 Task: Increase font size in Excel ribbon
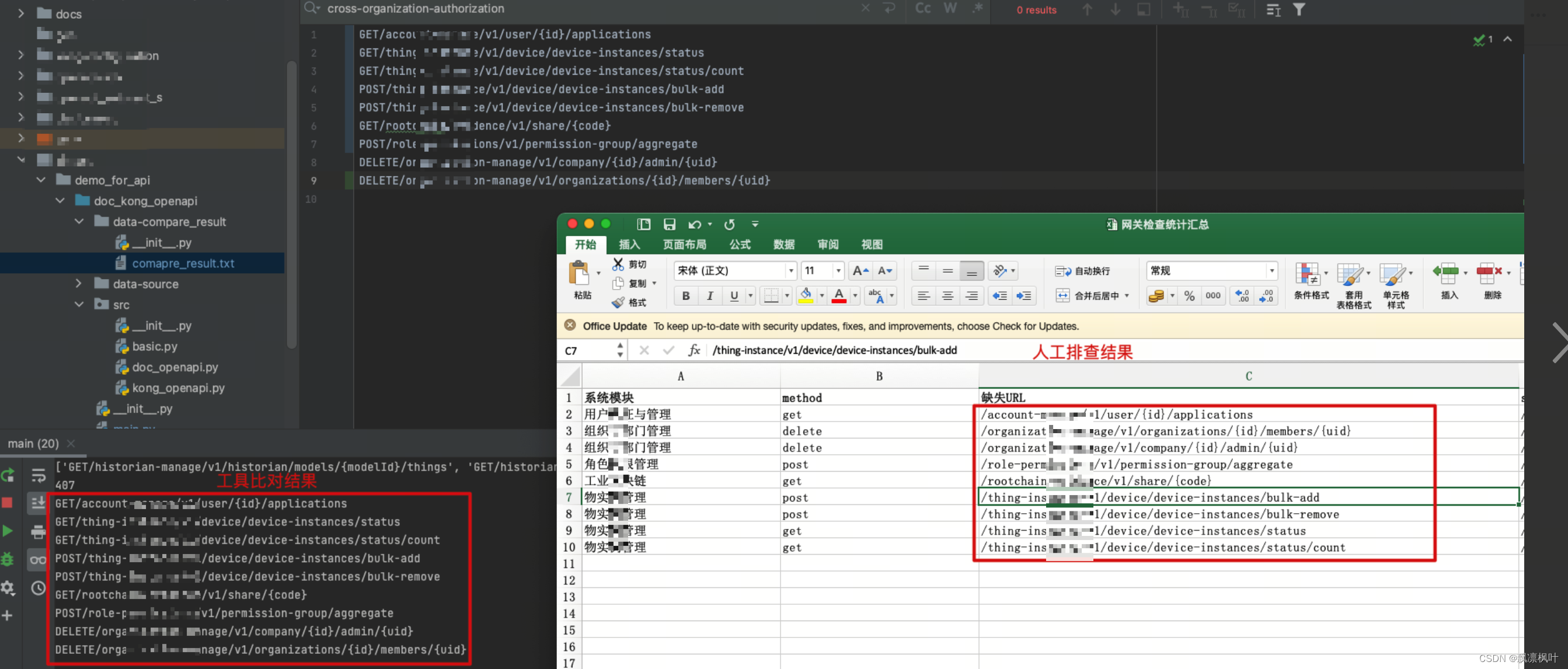860,270
